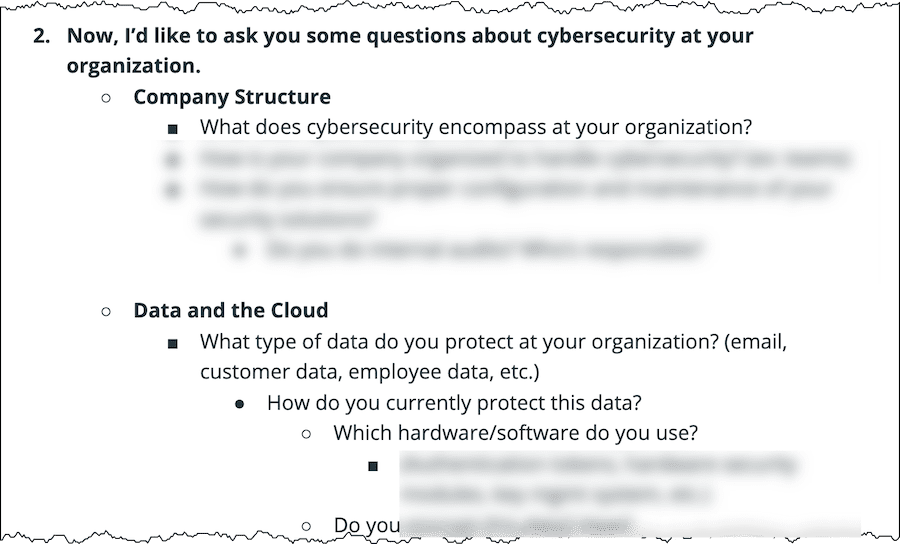
Task: Click the 'What does cybersecurity encompass' question
Action: tap(476, 127)
